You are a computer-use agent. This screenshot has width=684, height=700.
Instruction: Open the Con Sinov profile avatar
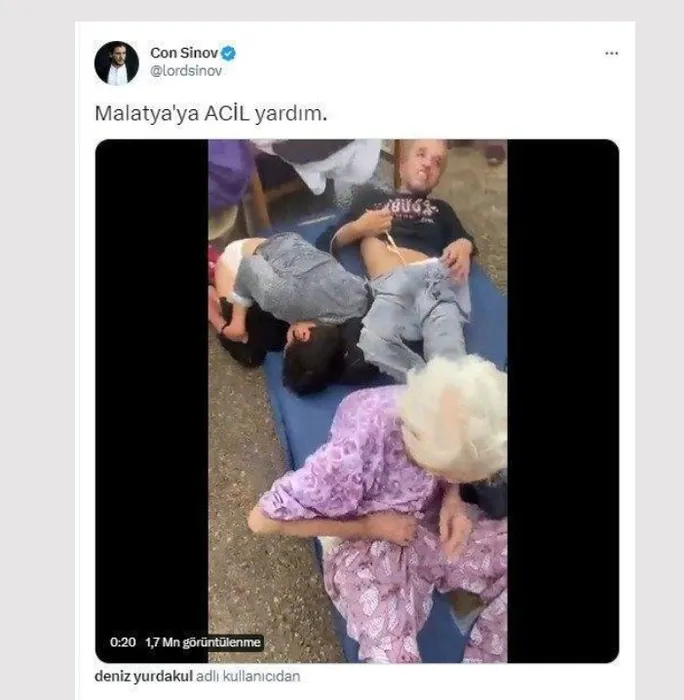[x=117, y=63]
